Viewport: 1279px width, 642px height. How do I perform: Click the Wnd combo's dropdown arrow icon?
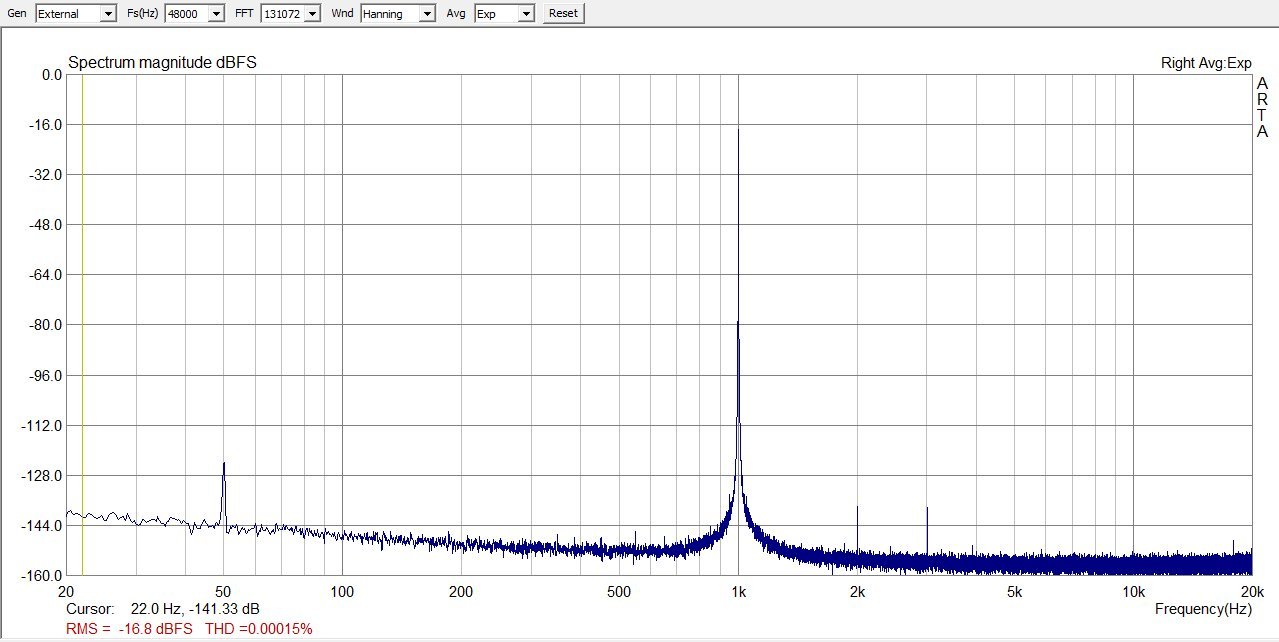(x=427, y=13)
